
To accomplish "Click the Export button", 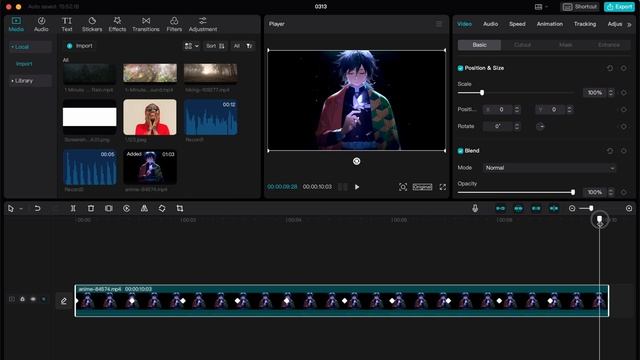I will pyautogui.click(x=619, y=7).
